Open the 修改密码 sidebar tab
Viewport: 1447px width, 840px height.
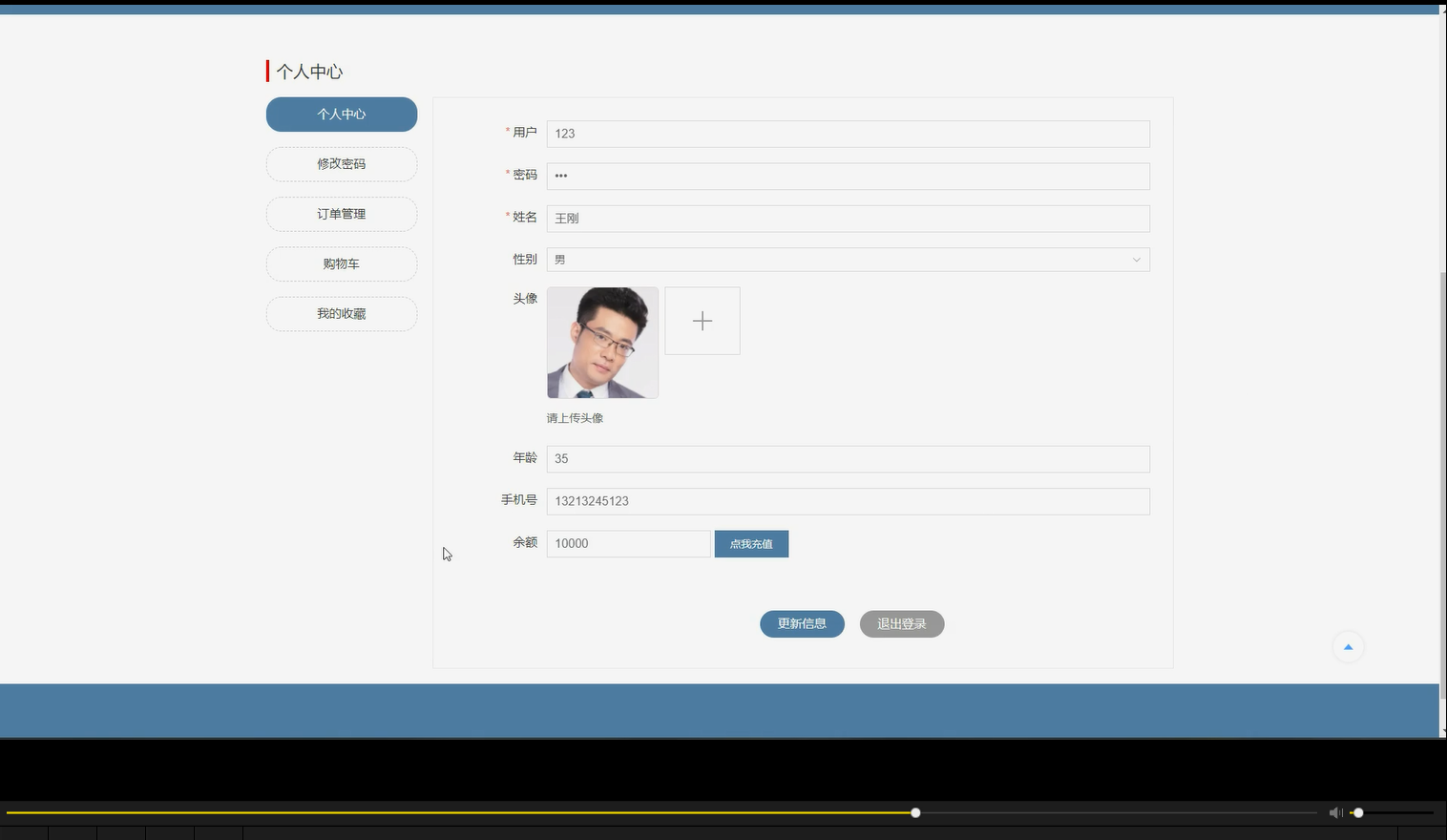[342, 164]
